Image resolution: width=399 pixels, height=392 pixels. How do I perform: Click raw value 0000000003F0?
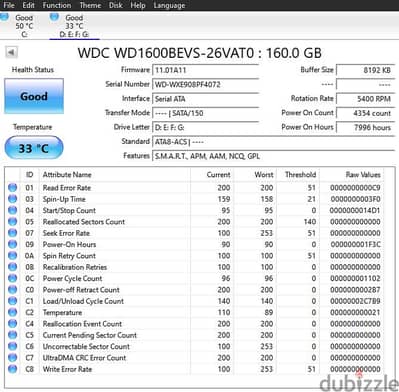(x=355, y=199)
